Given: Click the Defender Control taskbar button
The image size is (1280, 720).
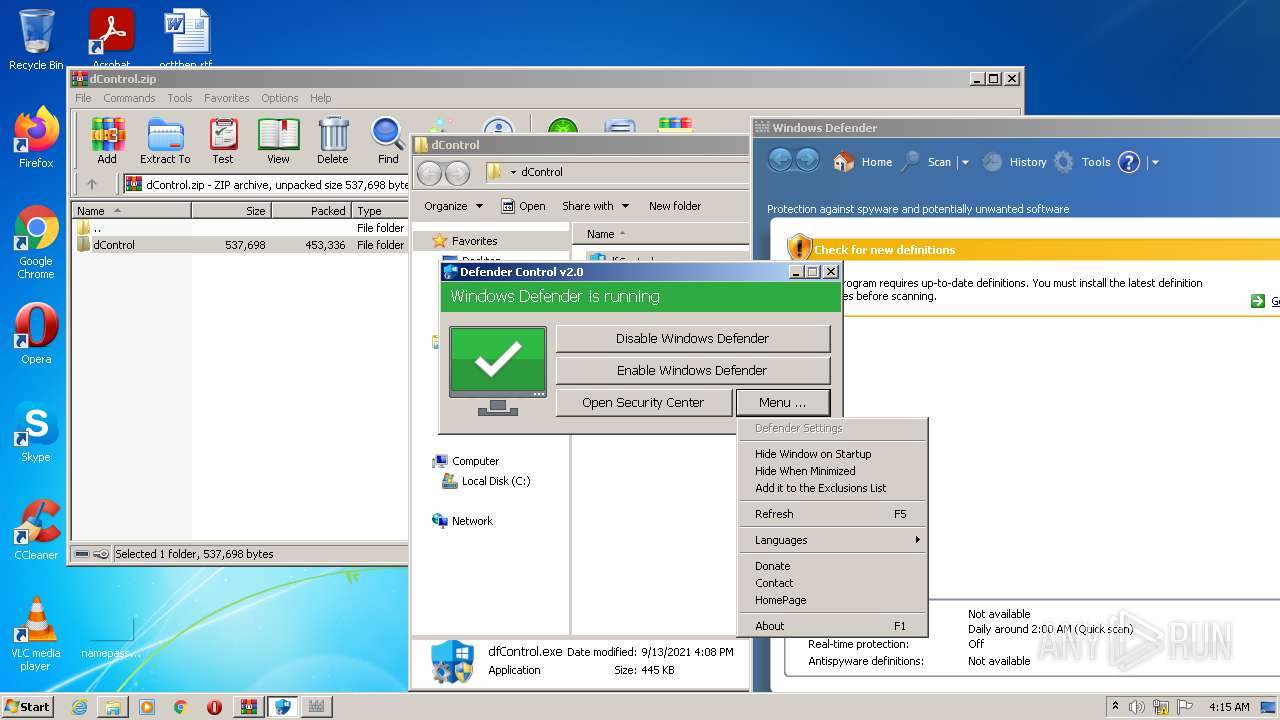Looking at the screenshot, I should click(x=283, y=707).
